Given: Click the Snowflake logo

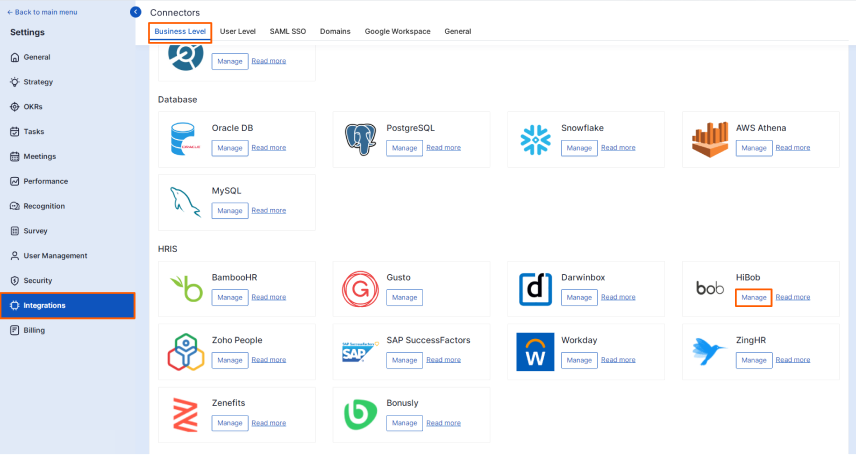Looking at the screenshot, I should click(536, 140).
